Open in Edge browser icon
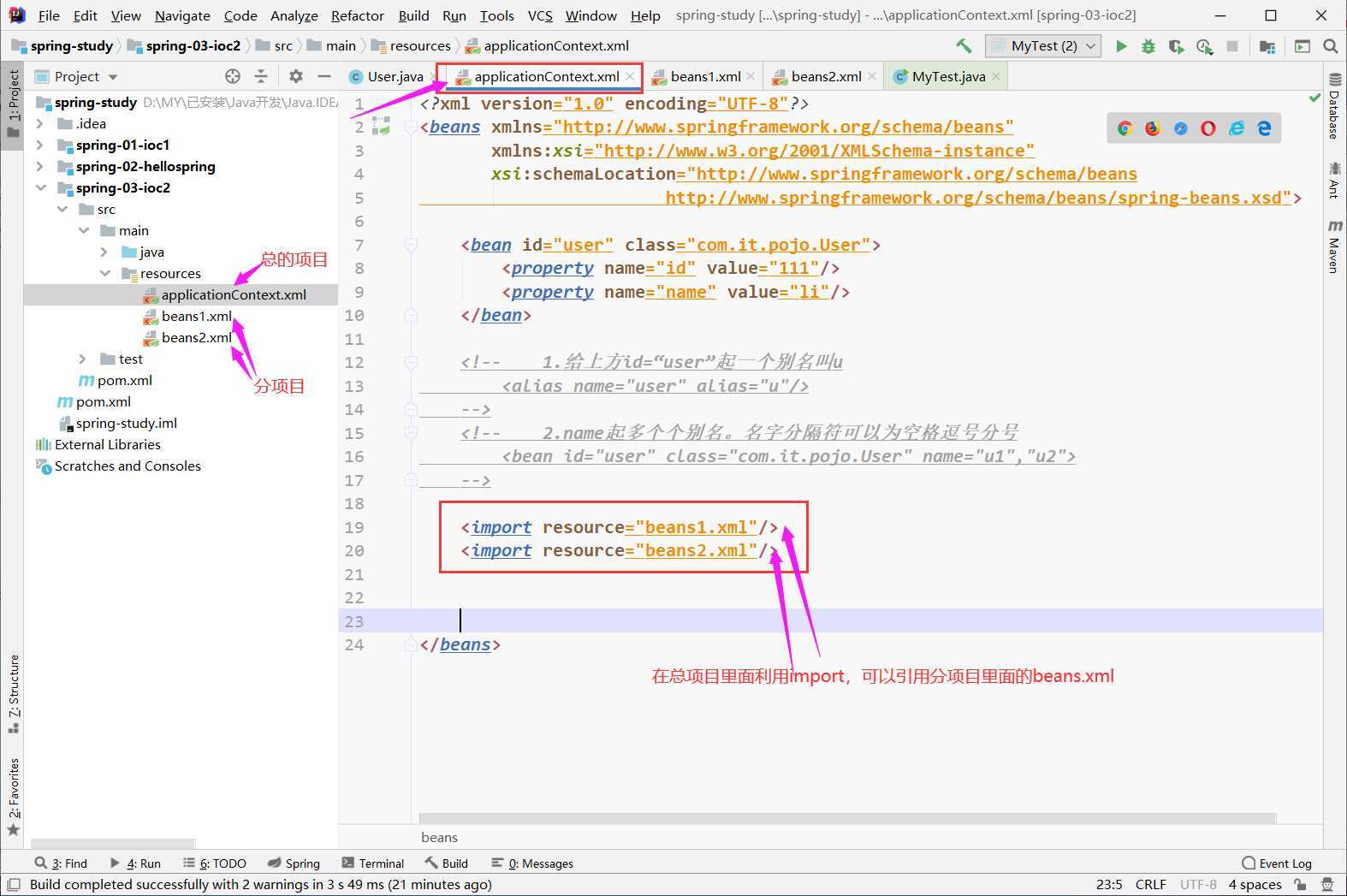The image size is (1347, 896). (1264, 128)
